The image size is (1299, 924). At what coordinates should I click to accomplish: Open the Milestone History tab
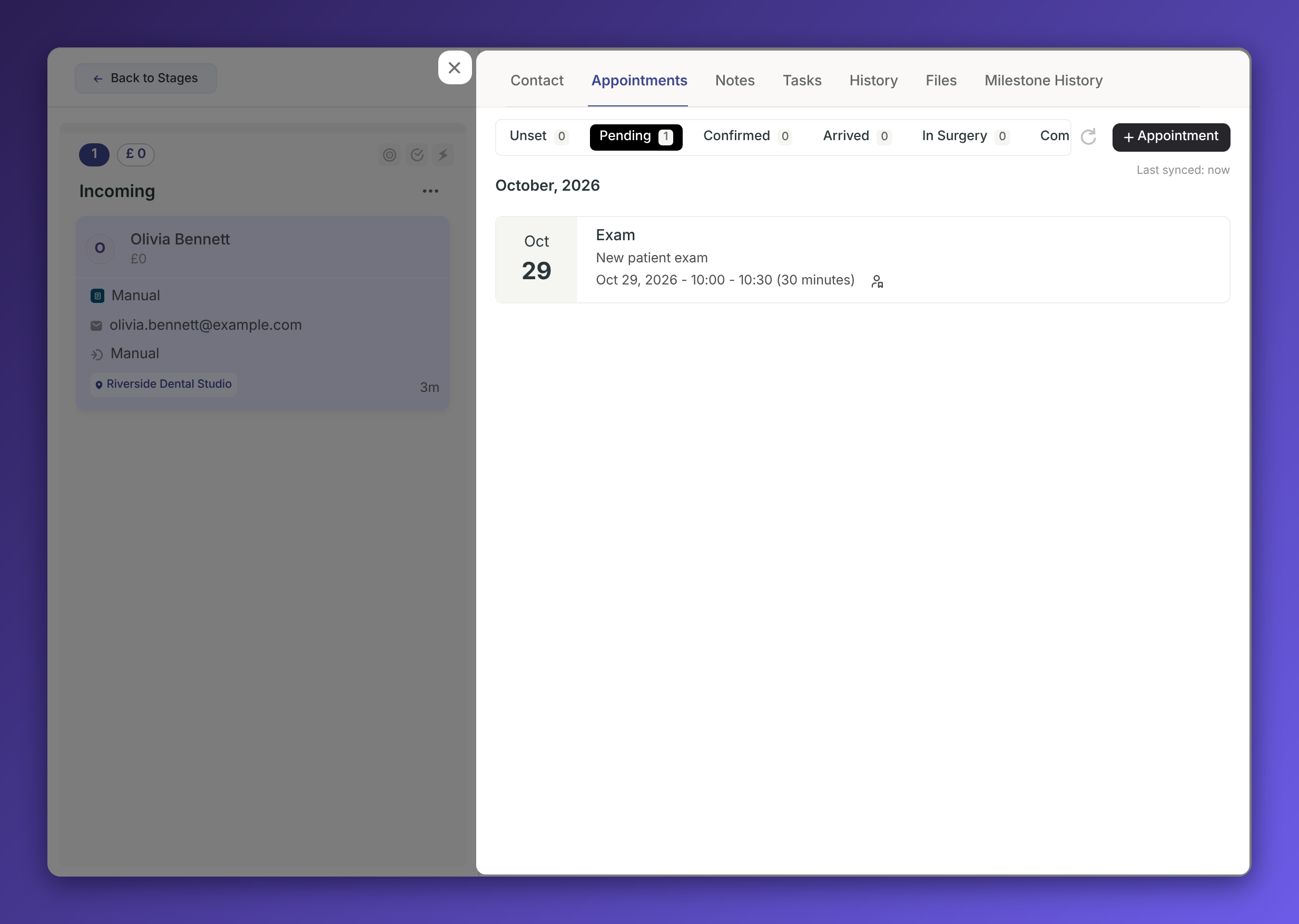[1043, 81]
